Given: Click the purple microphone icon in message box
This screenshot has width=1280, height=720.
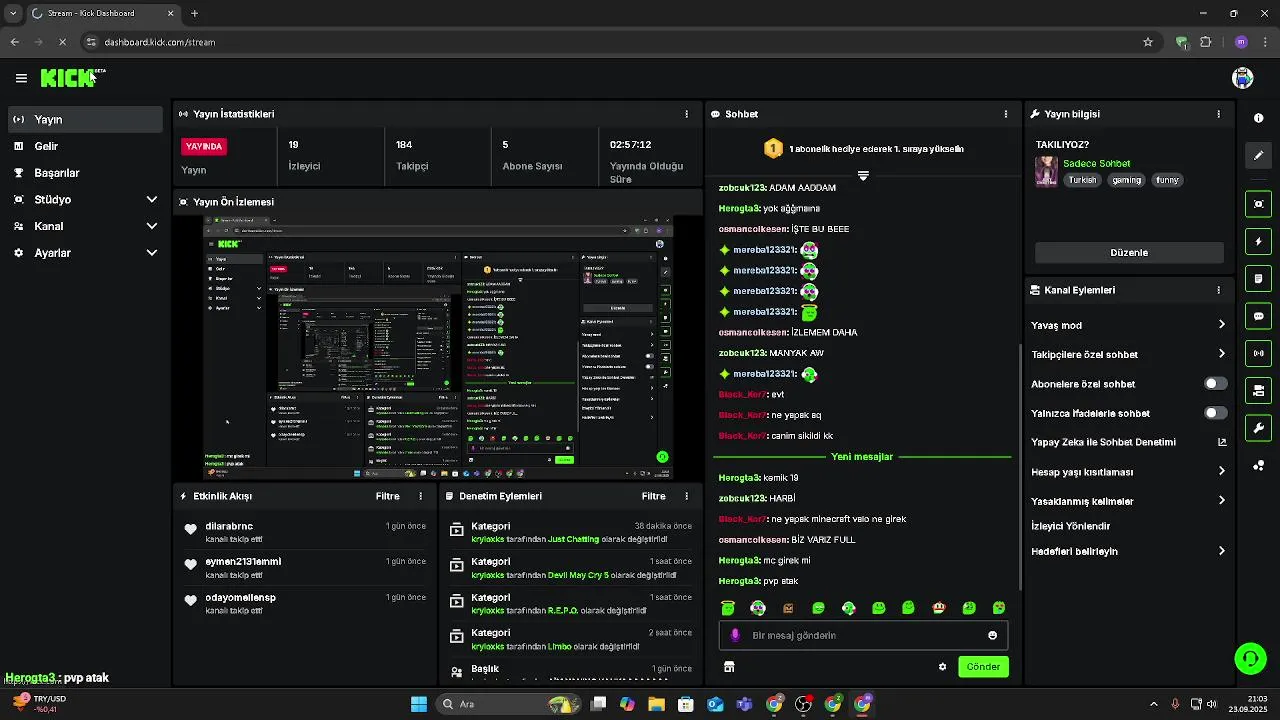Looking at the screenshot, I should [735, 635].
